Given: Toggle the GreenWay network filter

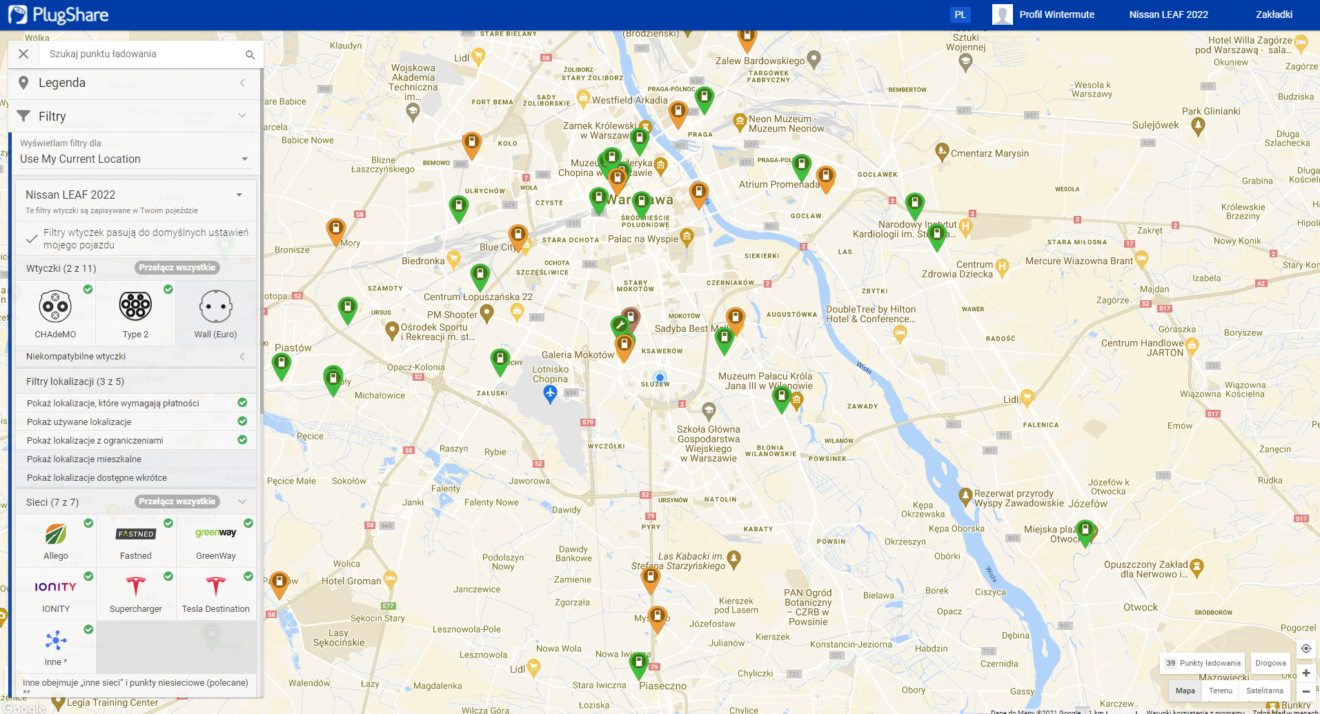Looking at the screenshot, I should pyautogui.click(x=215, y=541).
